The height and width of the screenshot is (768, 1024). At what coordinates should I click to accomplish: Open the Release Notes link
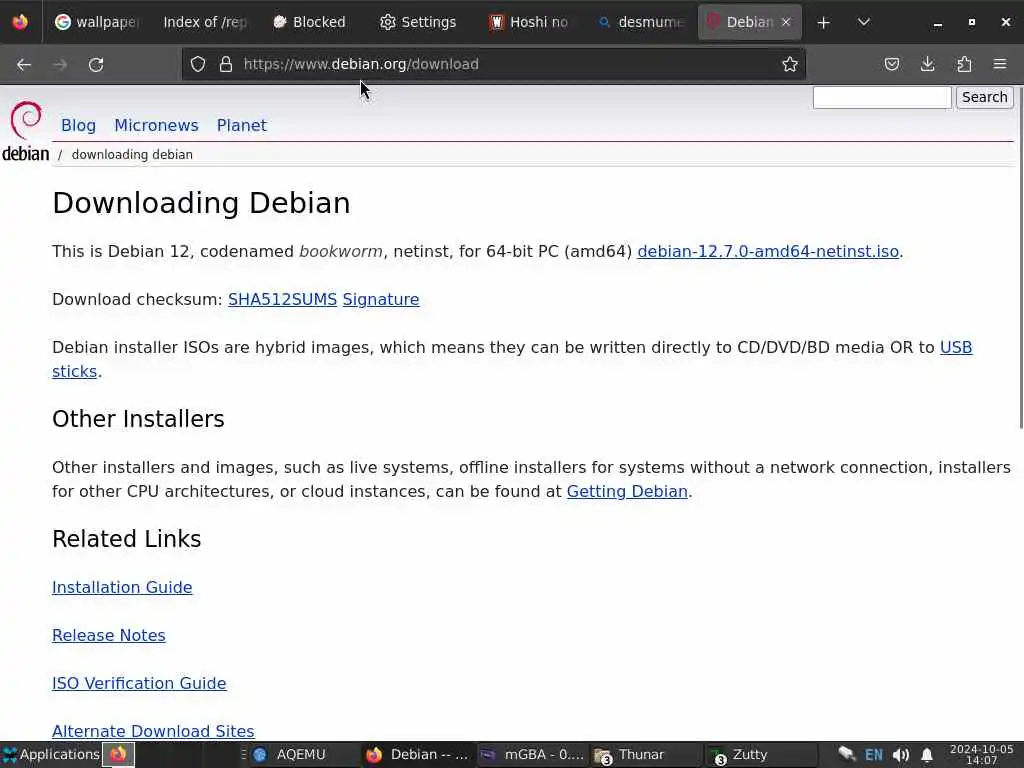point(108,635)
